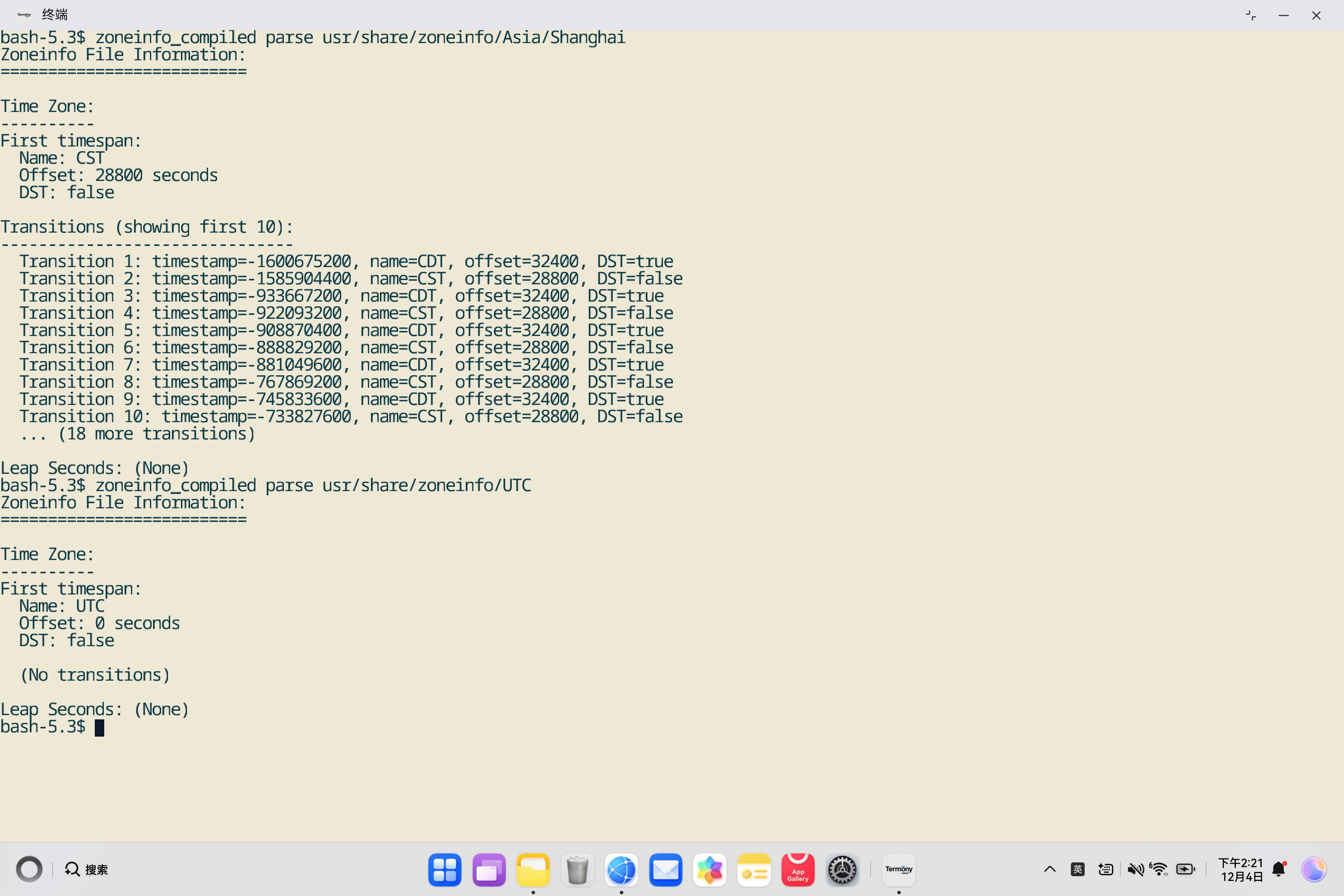Click the "Transition 4: timestamp=-922093200" line
Image resolution: width=1344 pixels, height=896 pixels.
tap(346, 313)
